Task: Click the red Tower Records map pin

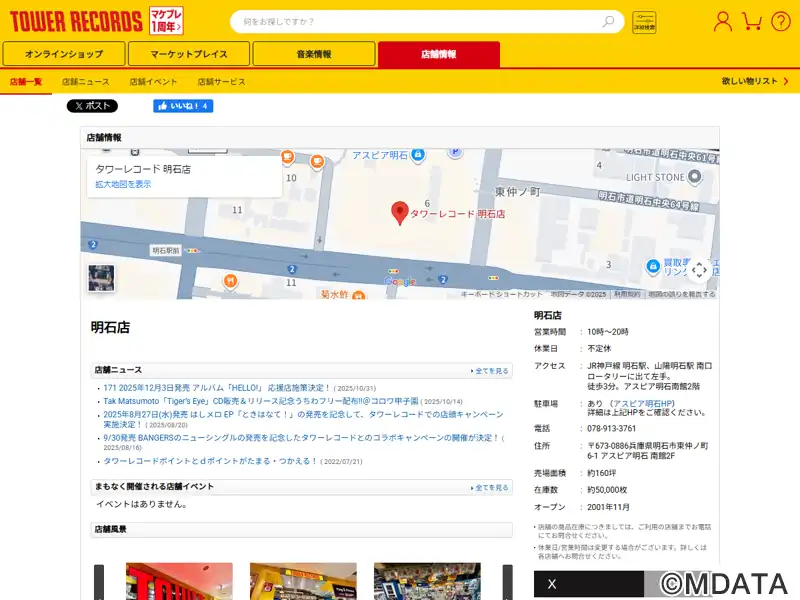Action: click(x=399, y=212)
